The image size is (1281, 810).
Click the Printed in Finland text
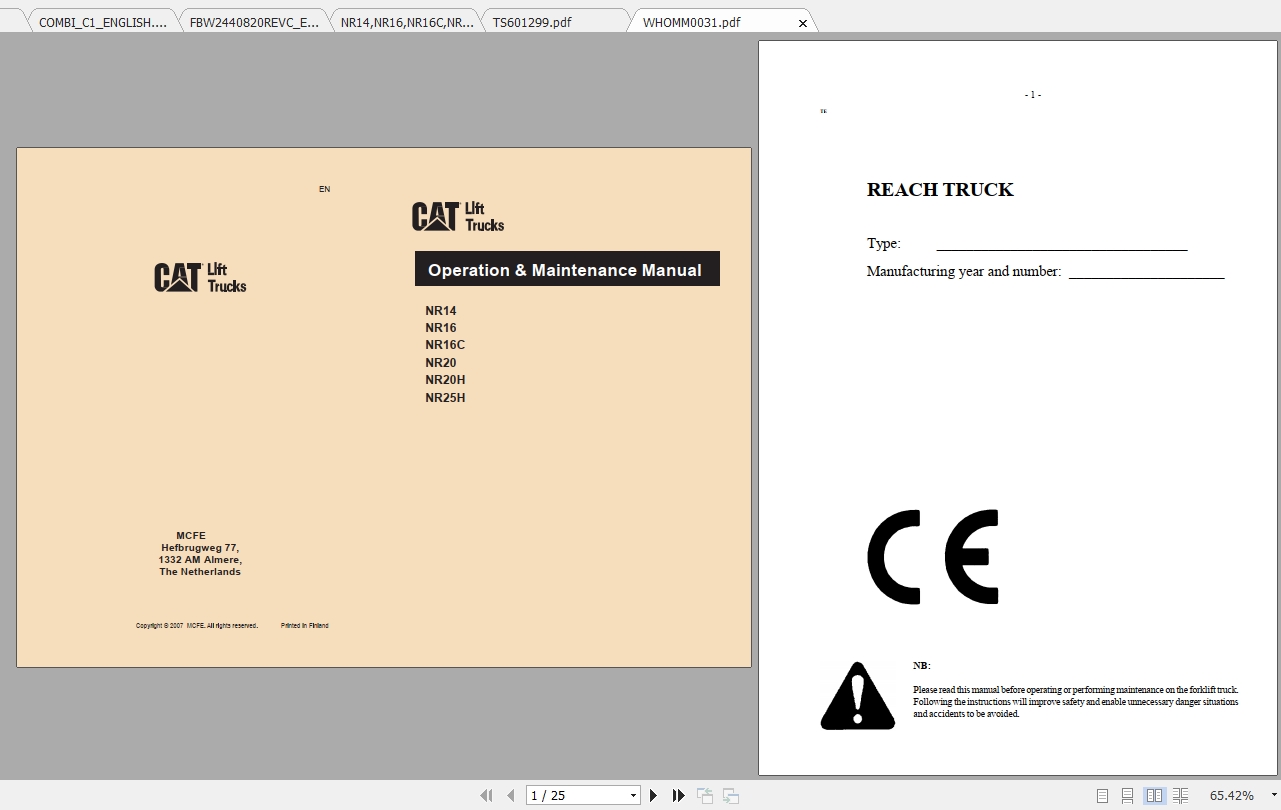click(x=305, y=626)
